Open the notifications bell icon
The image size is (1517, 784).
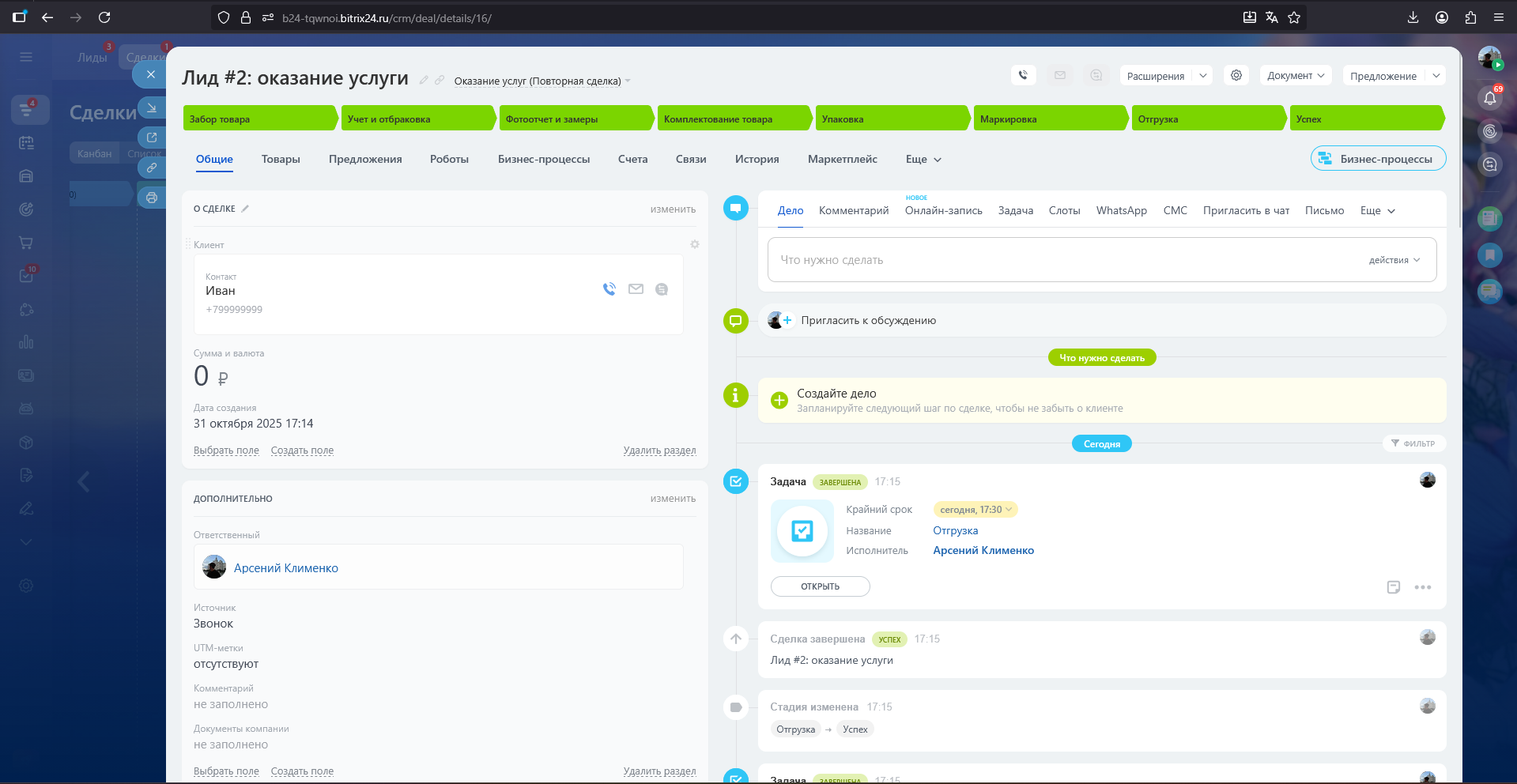click(x=1489, y=98)
